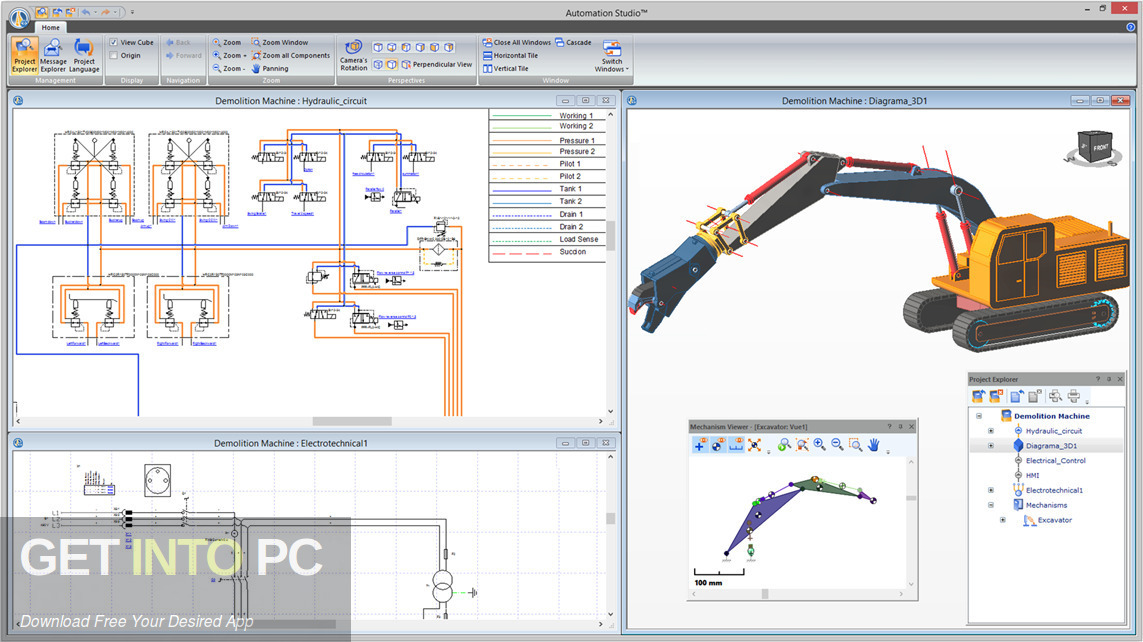
Task: Activate the Panning hand tool
Action: point(270,68)
